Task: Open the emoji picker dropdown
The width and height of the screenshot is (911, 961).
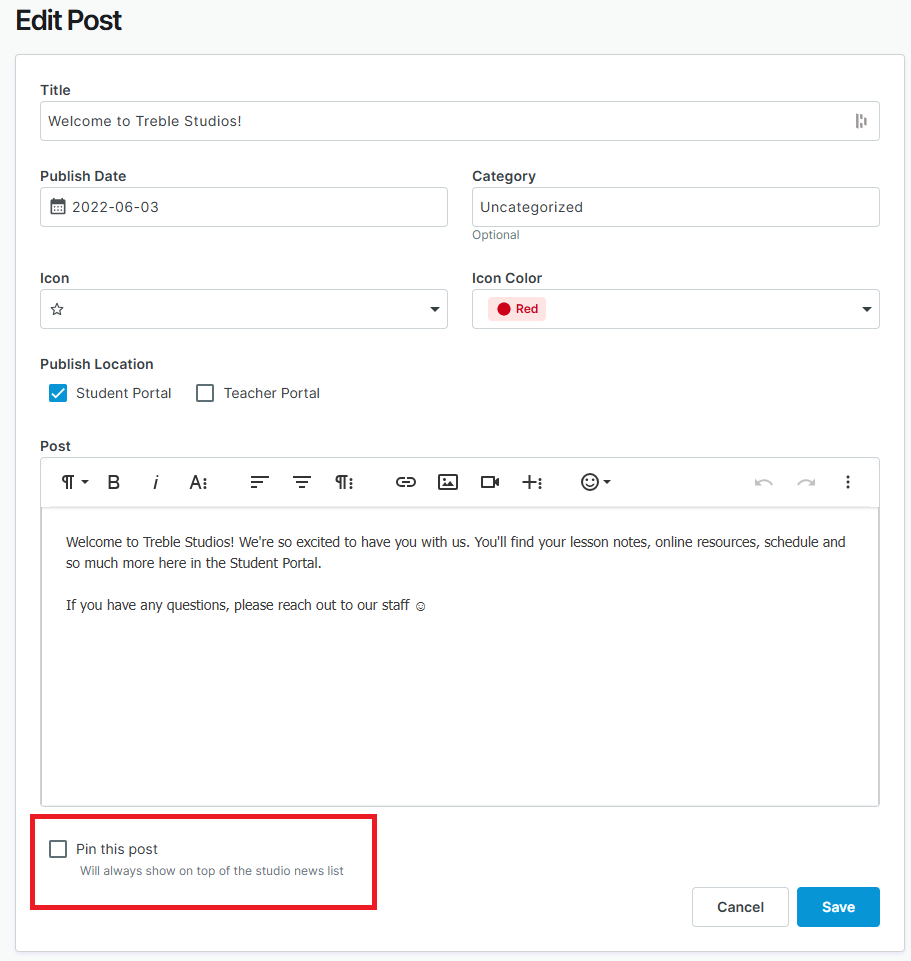Action: click(x=595, y=482)
